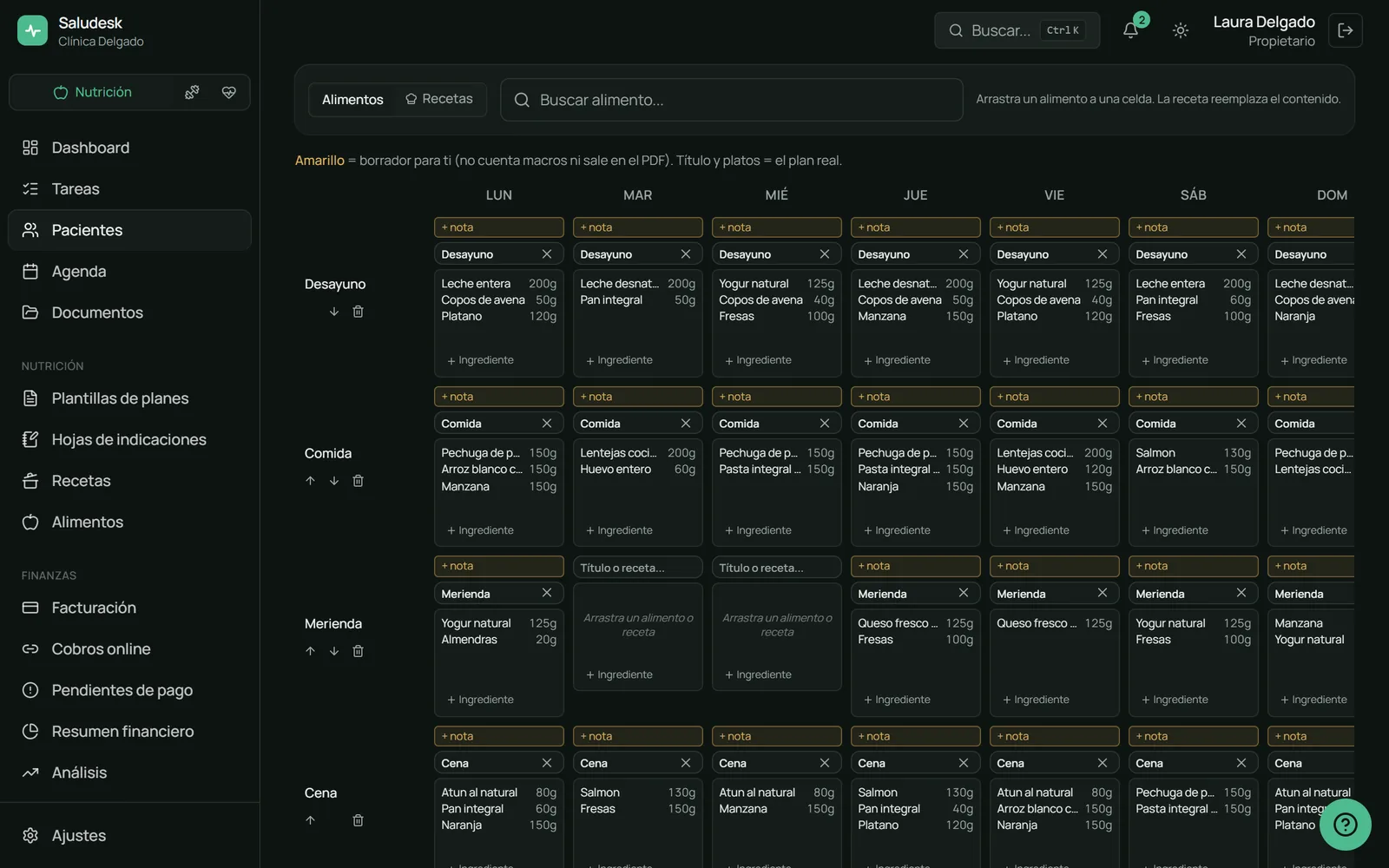Move the Comida row down

334,481
